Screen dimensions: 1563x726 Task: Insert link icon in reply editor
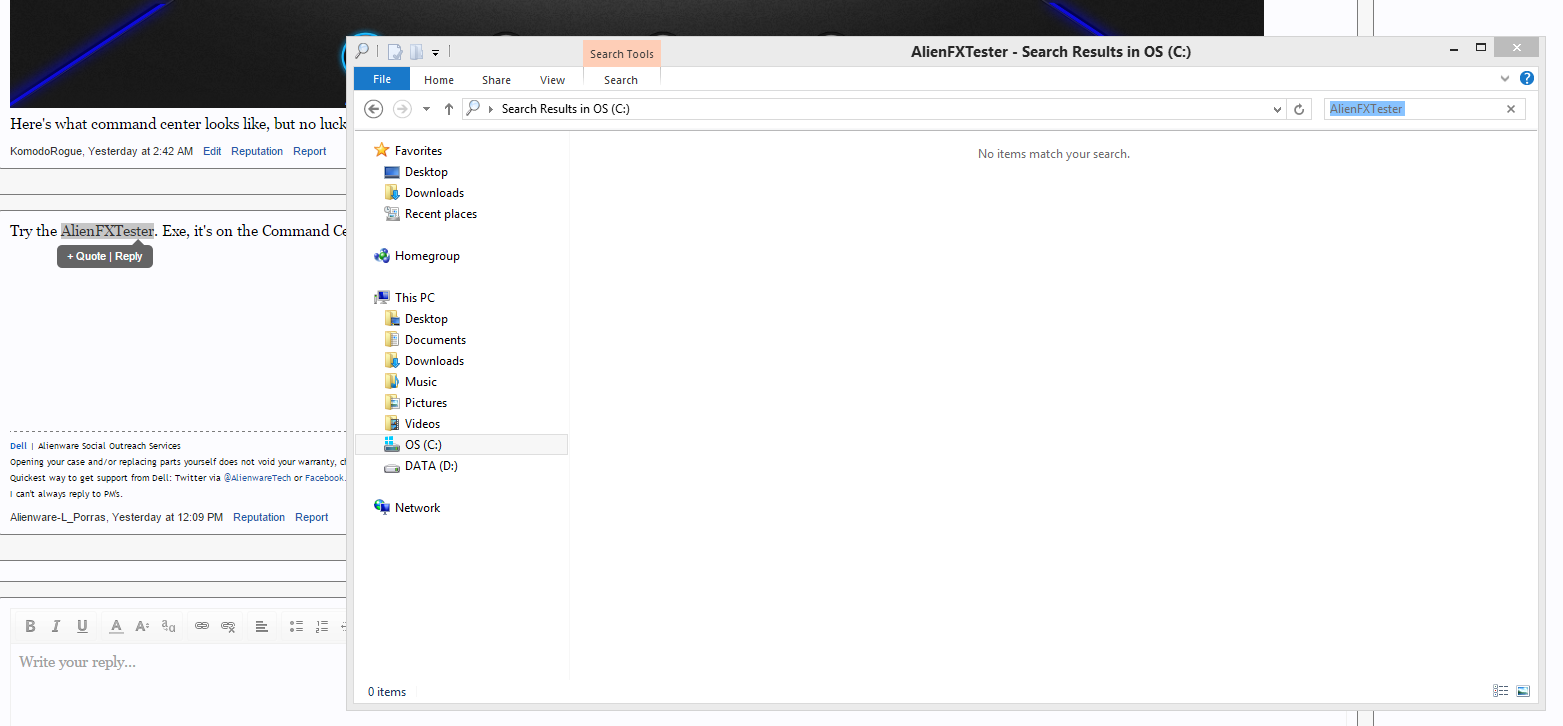pos(202,626)
